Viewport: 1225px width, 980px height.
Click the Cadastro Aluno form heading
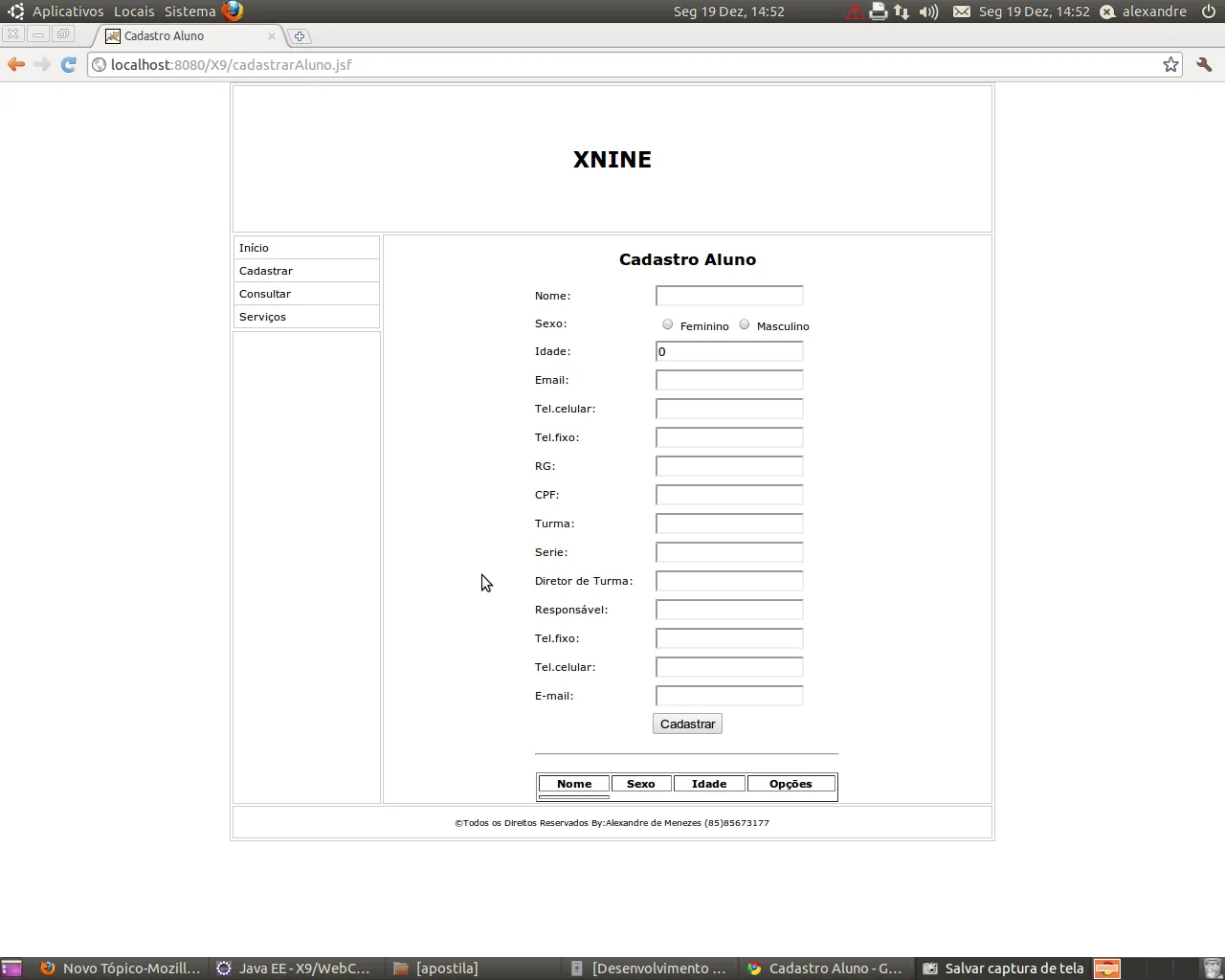[x=687, y=259]
